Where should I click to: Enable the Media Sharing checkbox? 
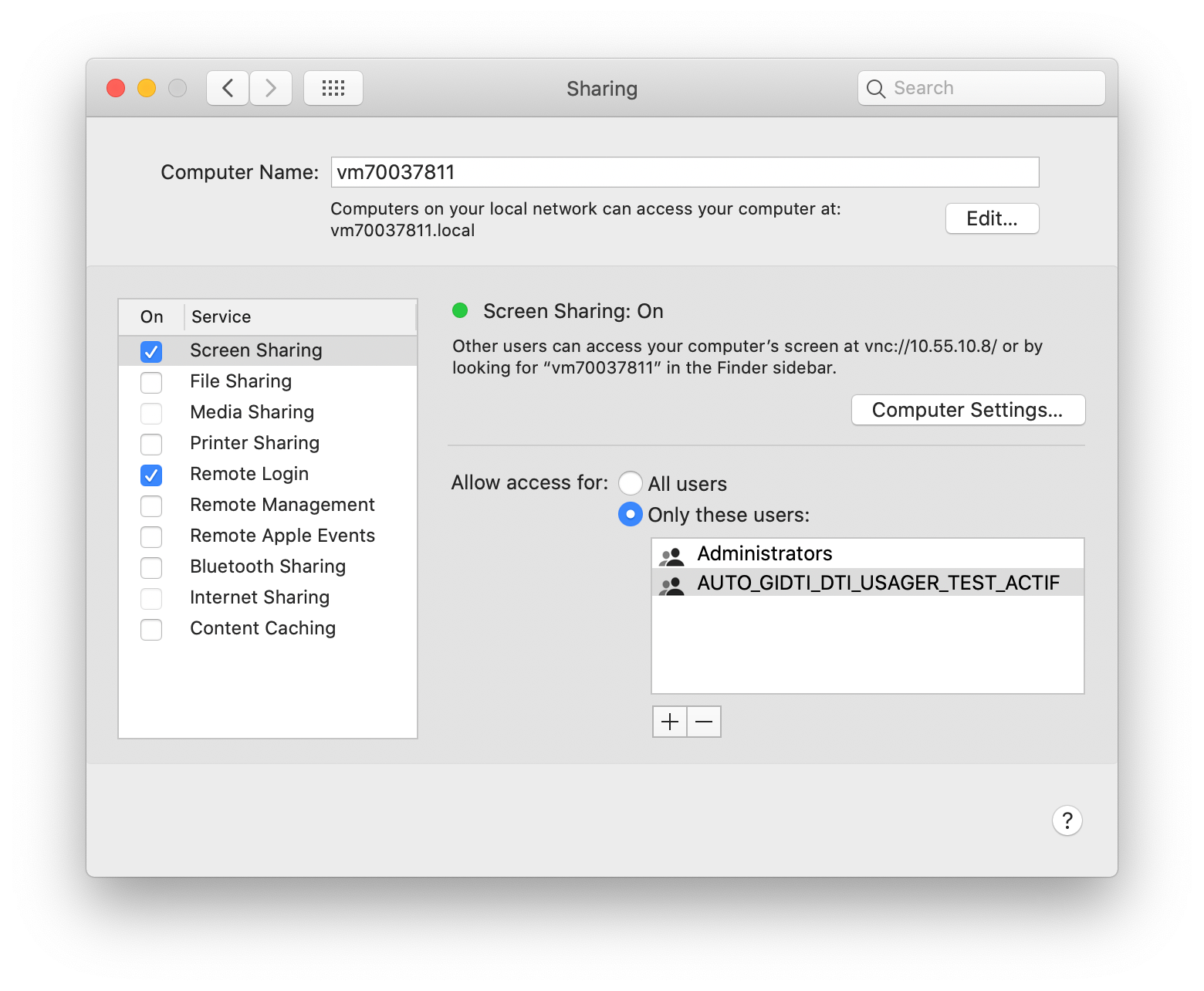click(x=151, y=414)
